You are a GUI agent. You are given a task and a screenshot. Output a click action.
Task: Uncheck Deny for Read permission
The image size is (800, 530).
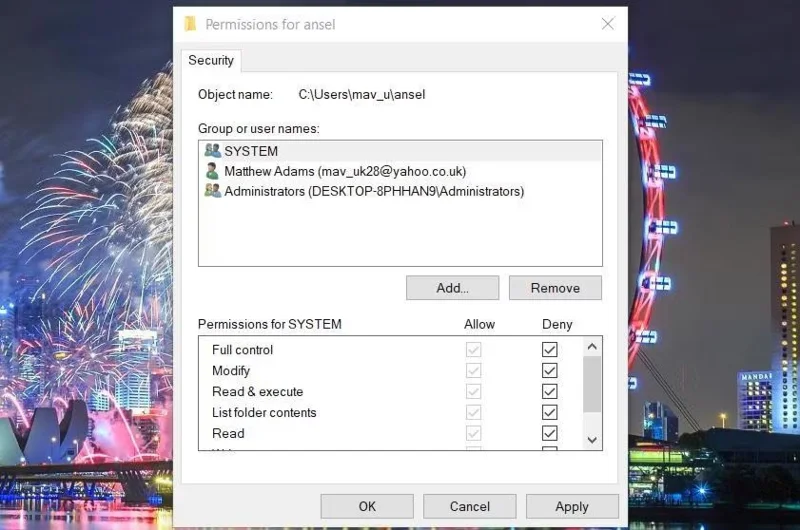[x=549, y=433]
